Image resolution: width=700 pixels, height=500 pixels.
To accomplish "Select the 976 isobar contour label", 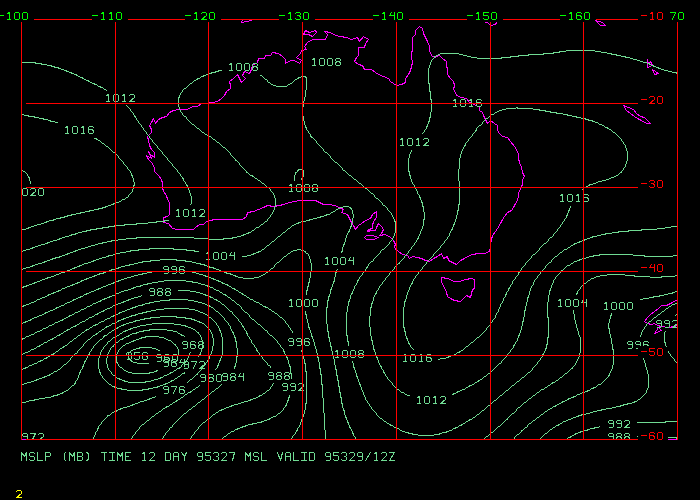I will coord(174,390).
